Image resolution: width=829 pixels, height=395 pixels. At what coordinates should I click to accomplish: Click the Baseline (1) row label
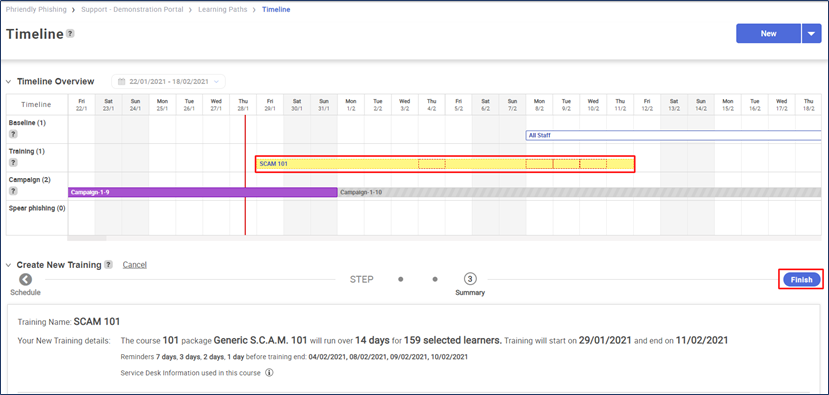[x=27, y=123]
